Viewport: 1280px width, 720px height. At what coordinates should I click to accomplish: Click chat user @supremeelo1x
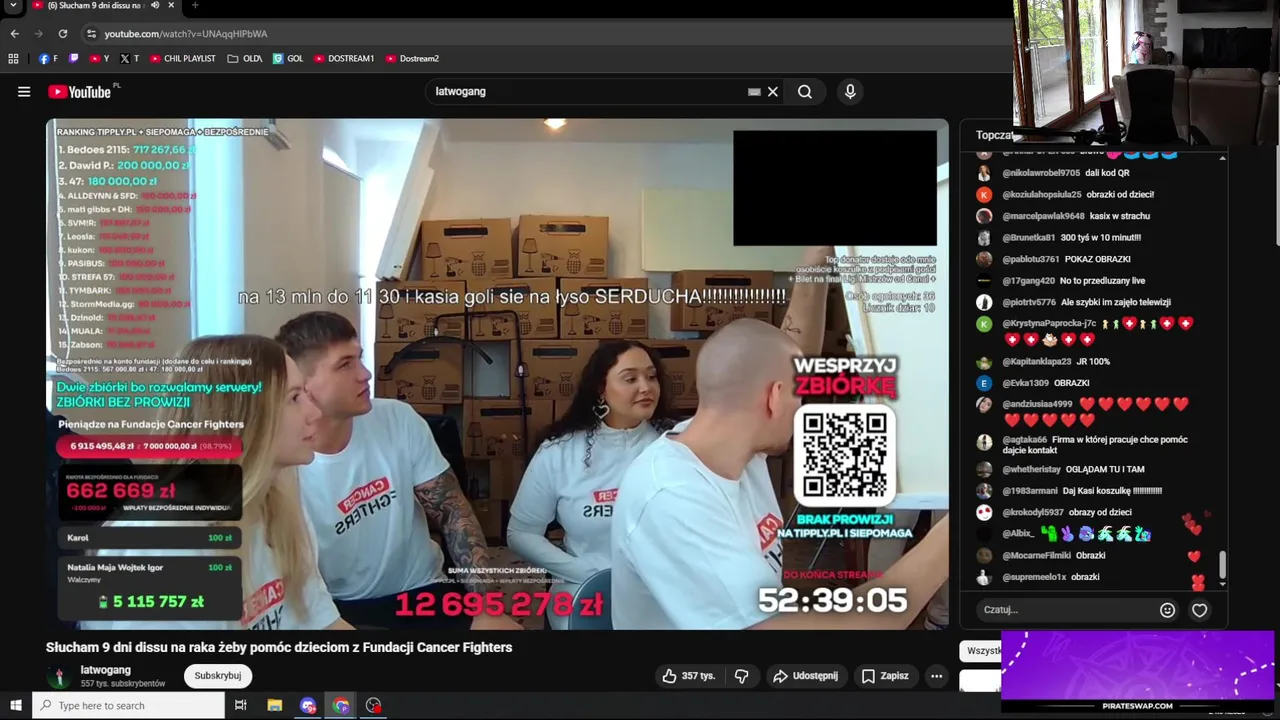pyautogui.click(x=1034, y=577)
